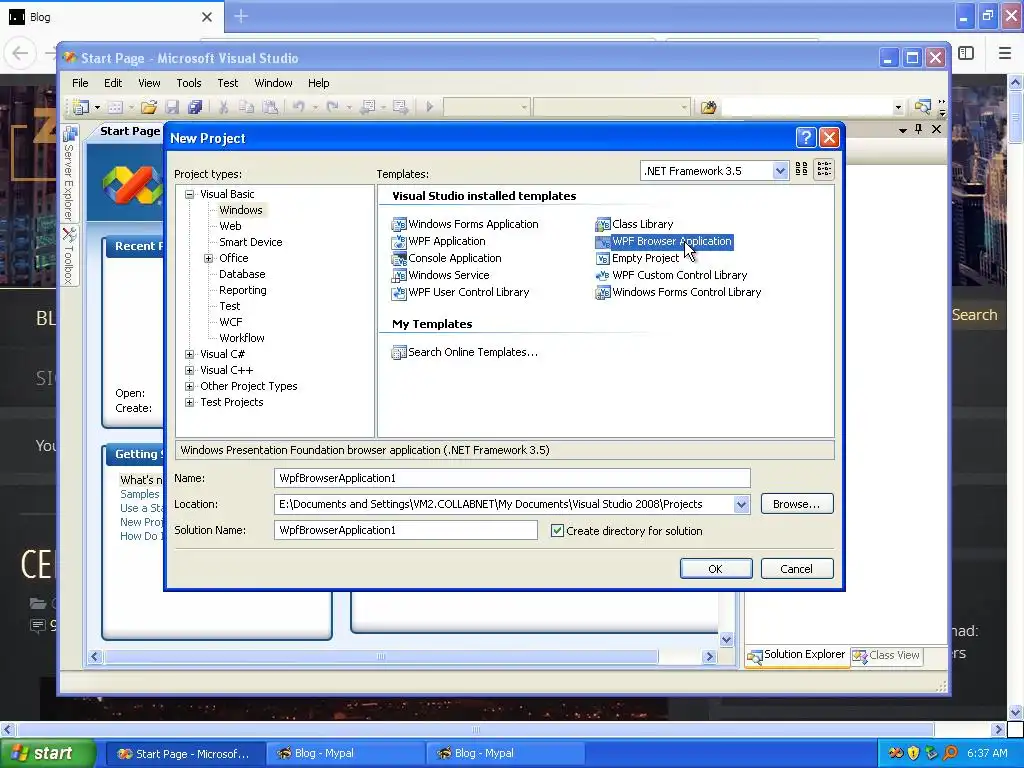This screenshot has width=1024, height=768.
Task: Select the WPF Custom Control Library template
Action: tap(671, 275)
